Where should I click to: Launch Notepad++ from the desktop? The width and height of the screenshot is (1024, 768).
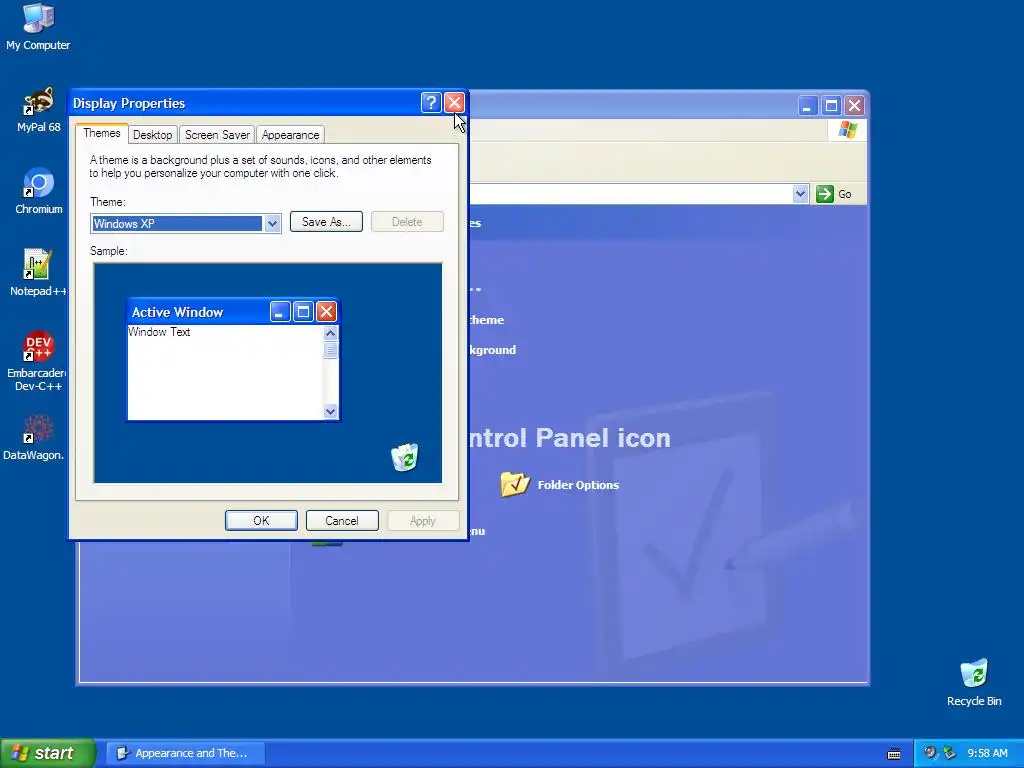[x=38, y=273]
